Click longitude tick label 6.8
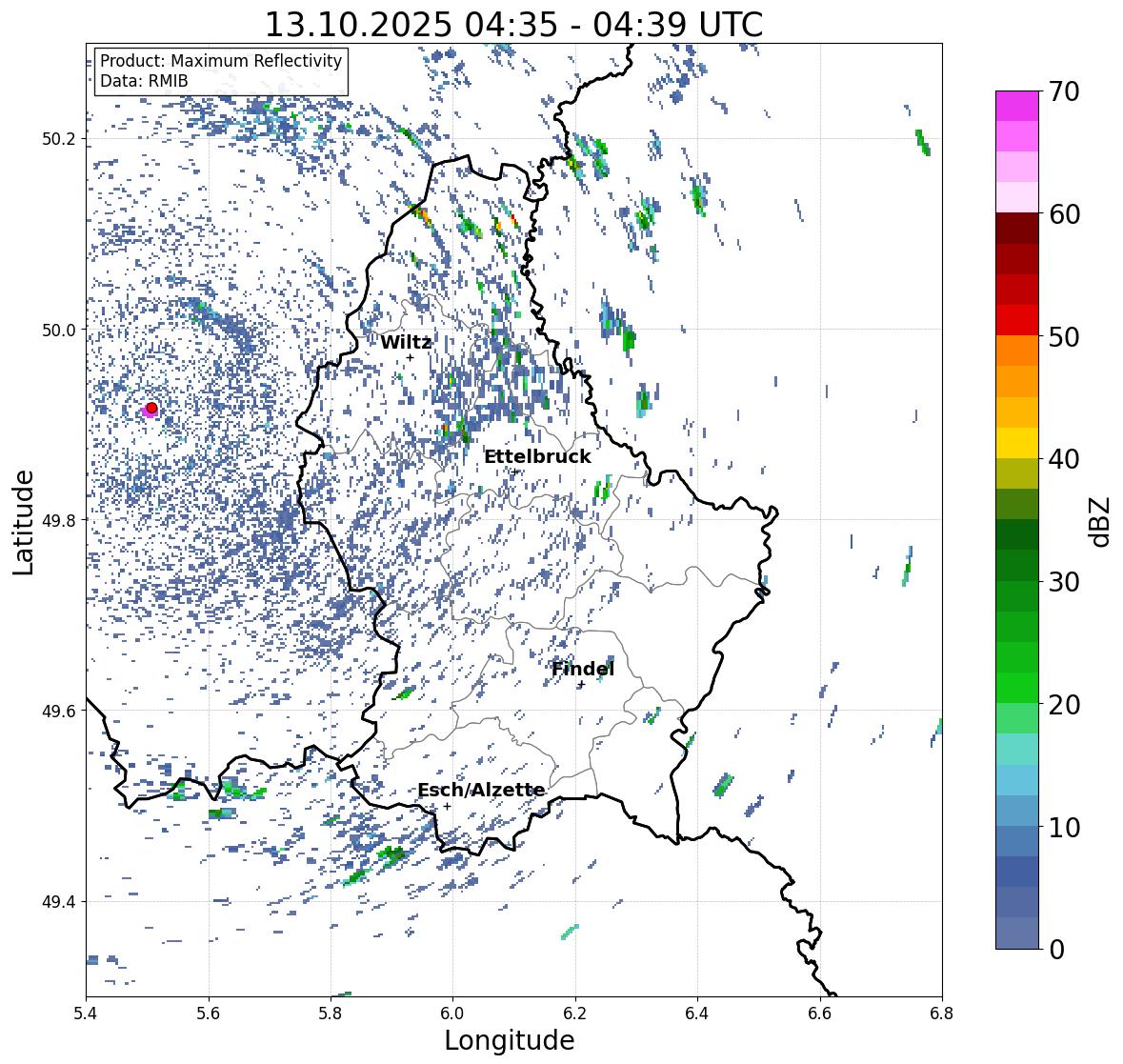The image size is (1123, 1064). point(942,1013)
